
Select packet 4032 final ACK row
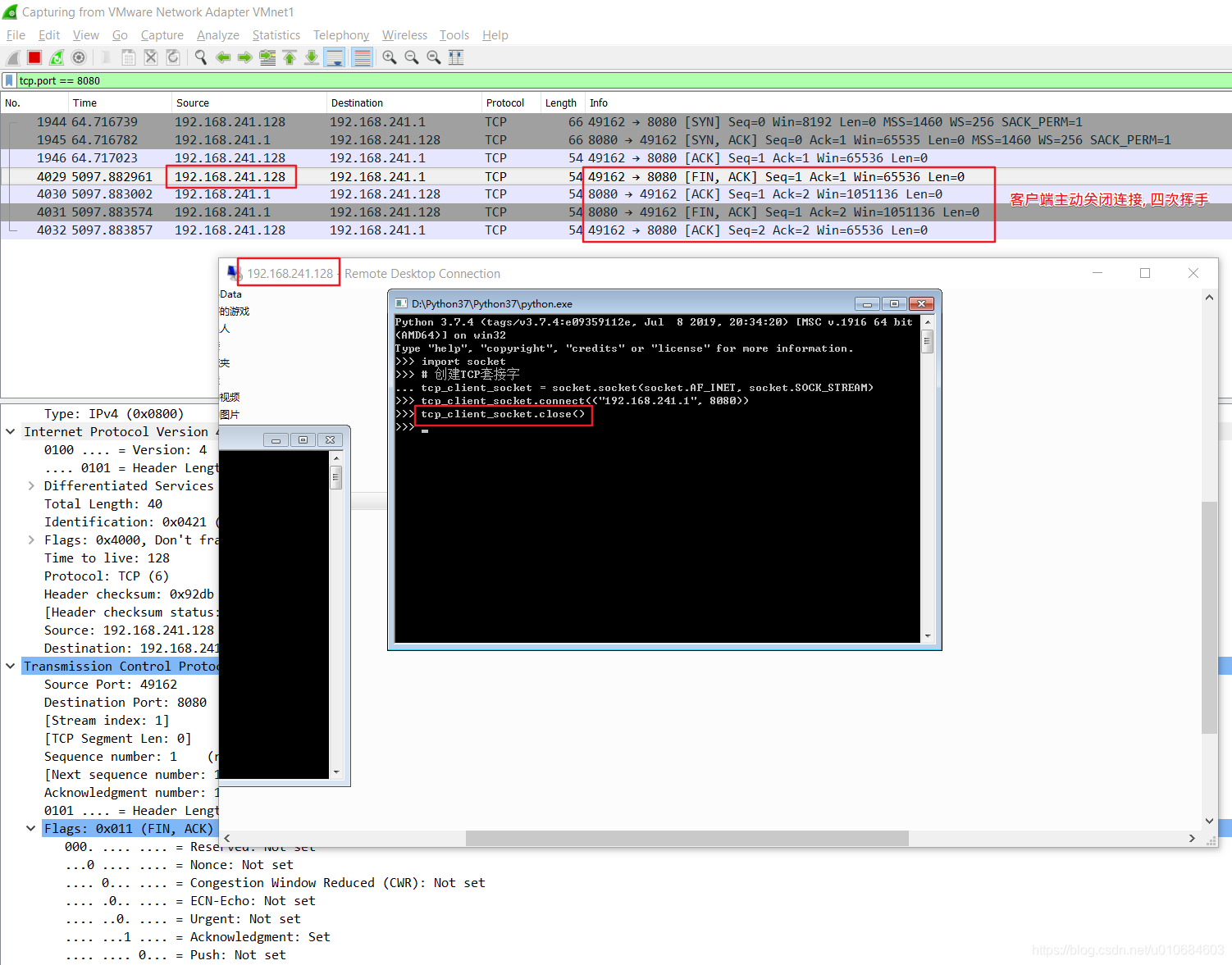pyautogui.click(x=616, y=230)
